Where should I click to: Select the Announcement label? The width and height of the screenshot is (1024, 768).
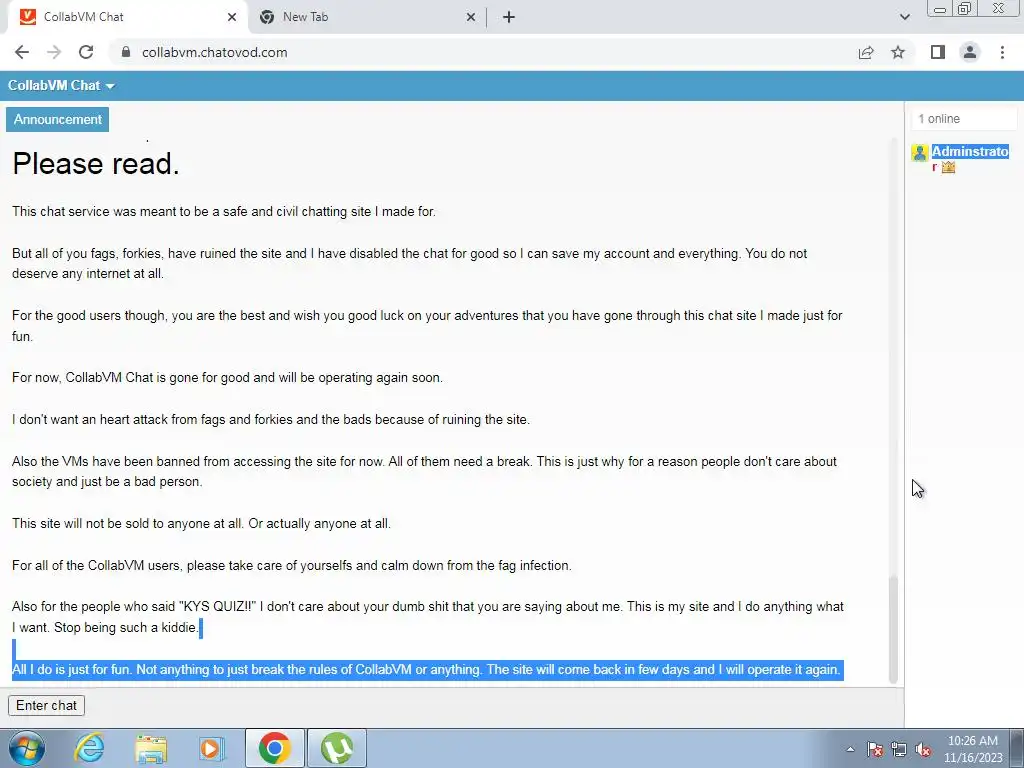pyautogui.click(x=57, y=120)
